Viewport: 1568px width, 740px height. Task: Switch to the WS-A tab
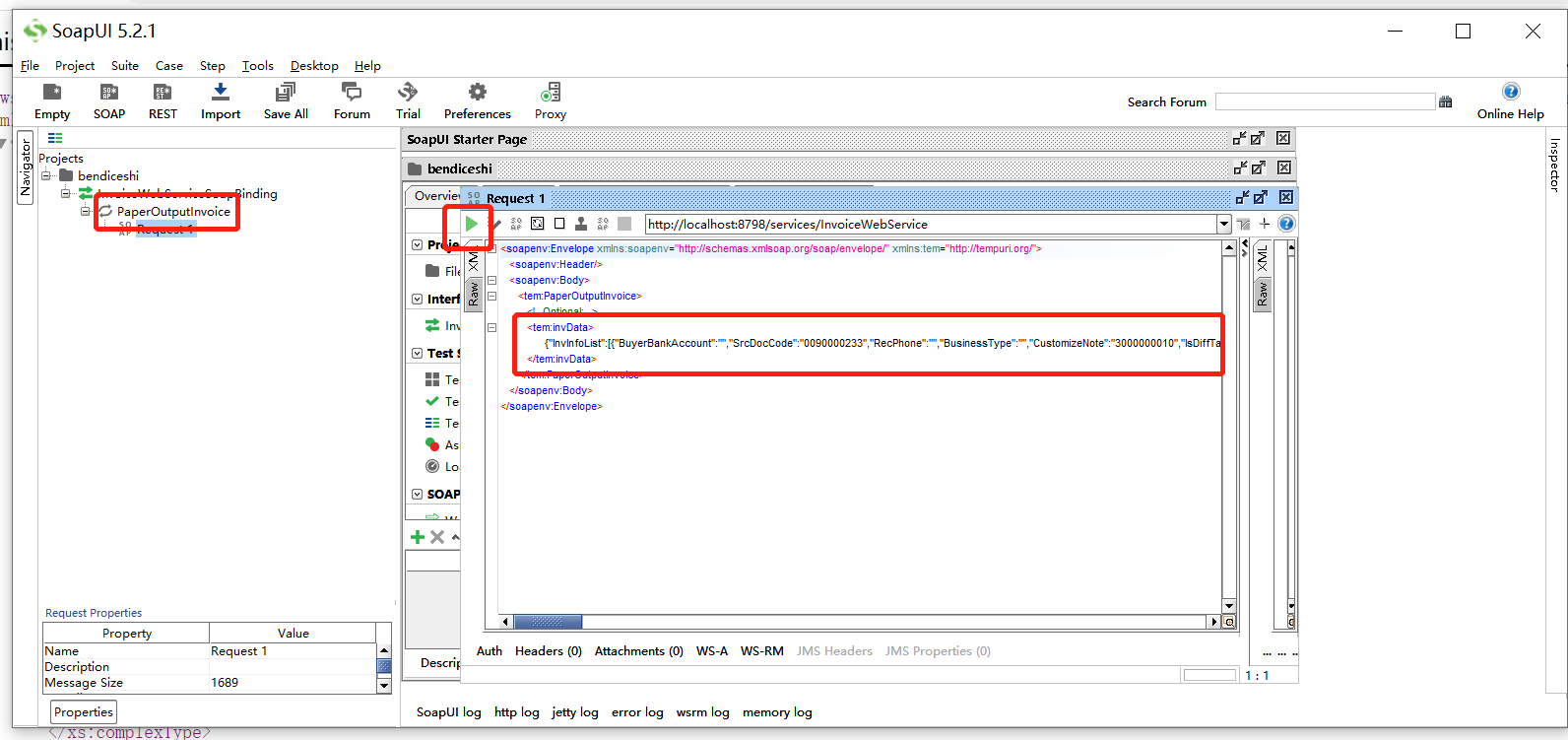(712, 650)
